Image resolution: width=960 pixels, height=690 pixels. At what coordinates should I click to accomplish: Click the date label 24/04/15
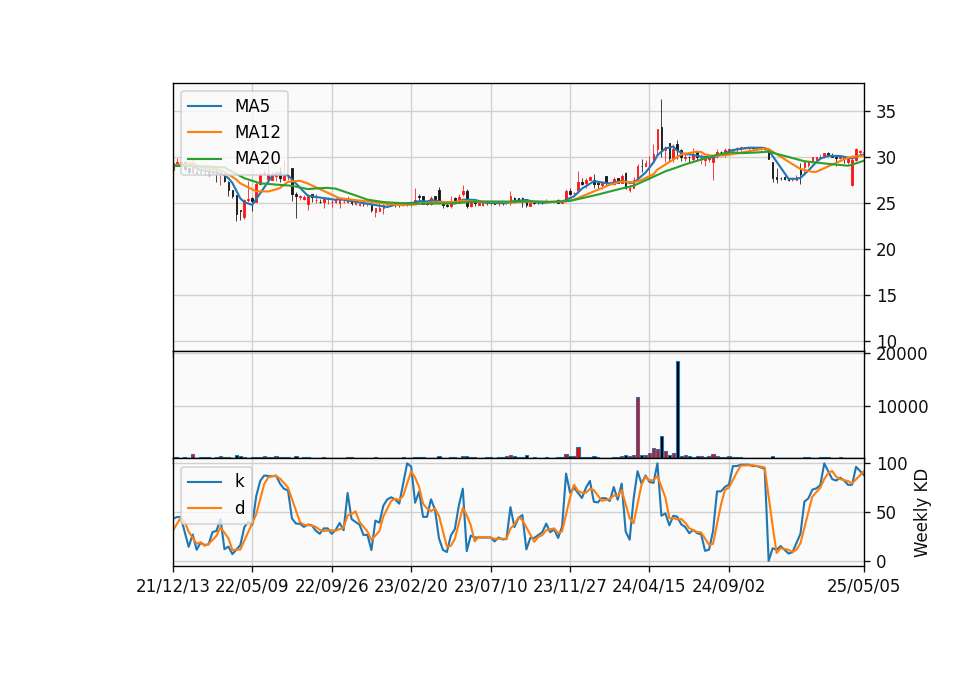click(x=649, y=587)
